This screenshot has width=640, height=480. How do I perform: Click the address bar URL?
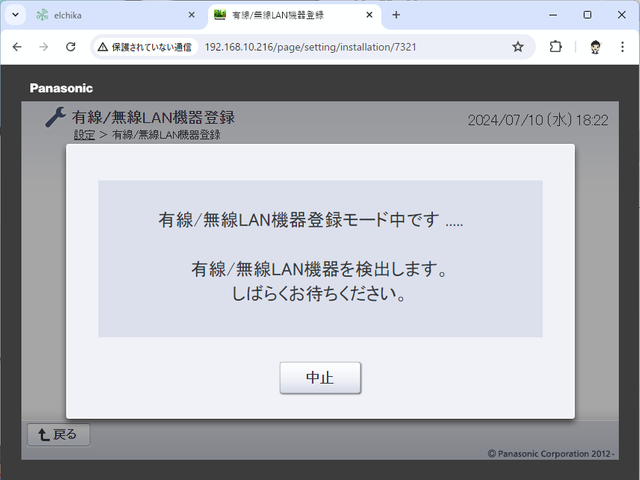tap(310, 47)
